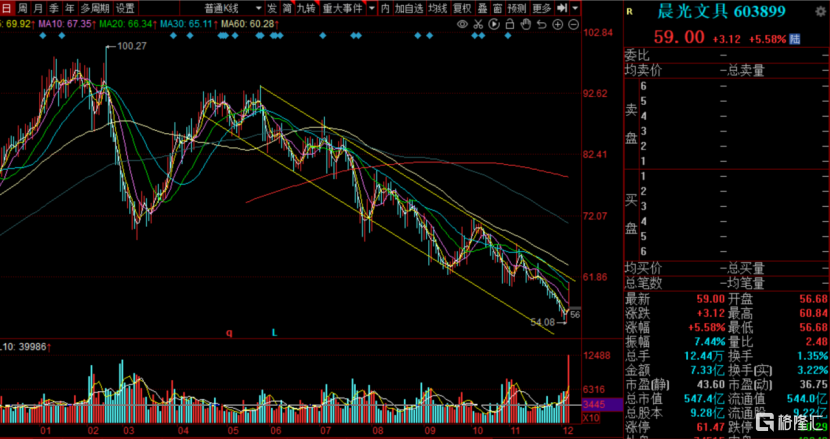The image size is (830, 439).
Task: Switch to the daily (日) period tab
Action: [x=6, y=8]
